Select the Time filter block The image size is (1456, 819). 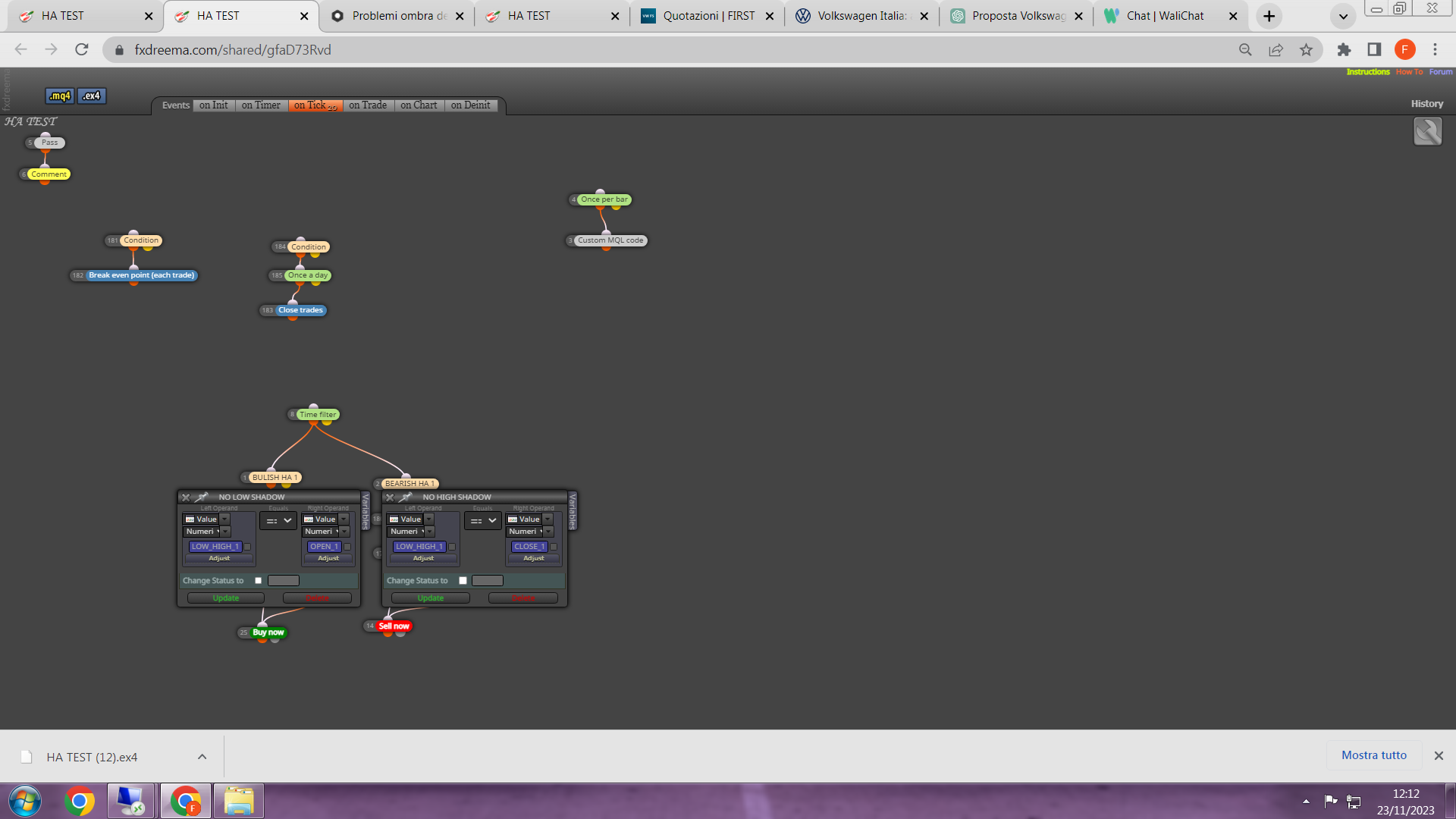(318, 415)
